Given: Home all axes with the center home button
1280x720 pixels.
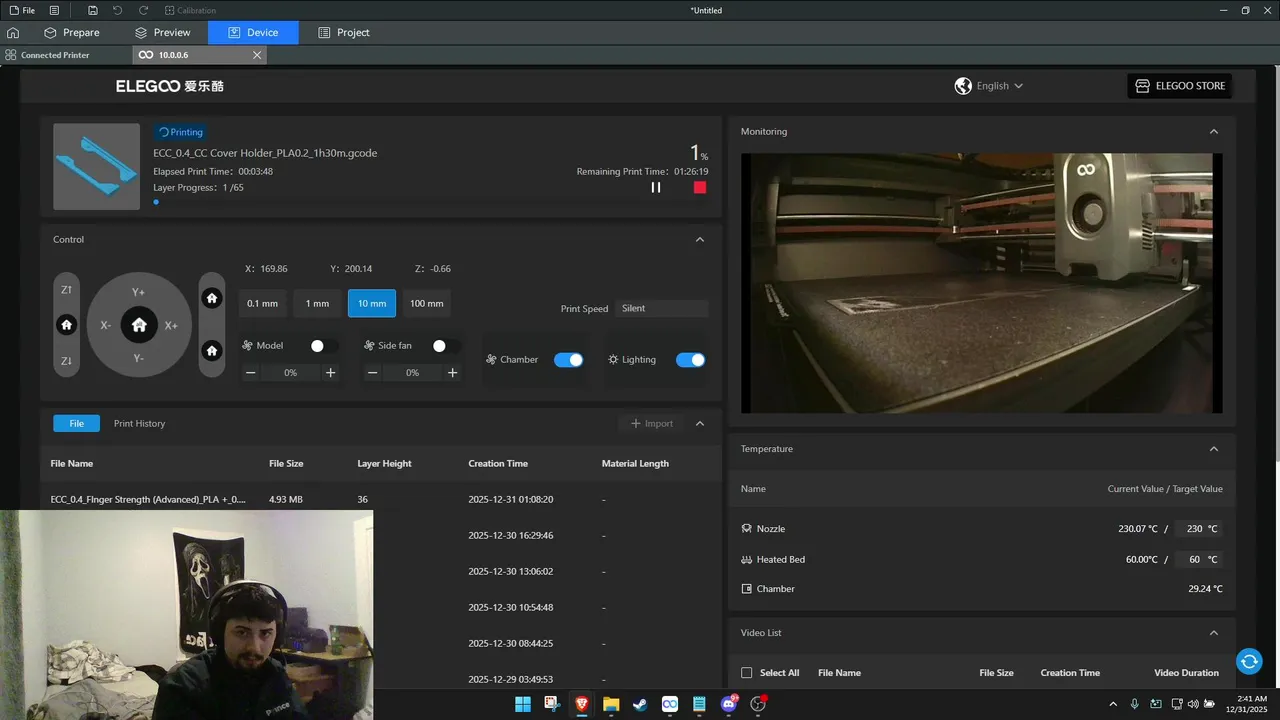Looking at the screenshot, I should 139,325.
